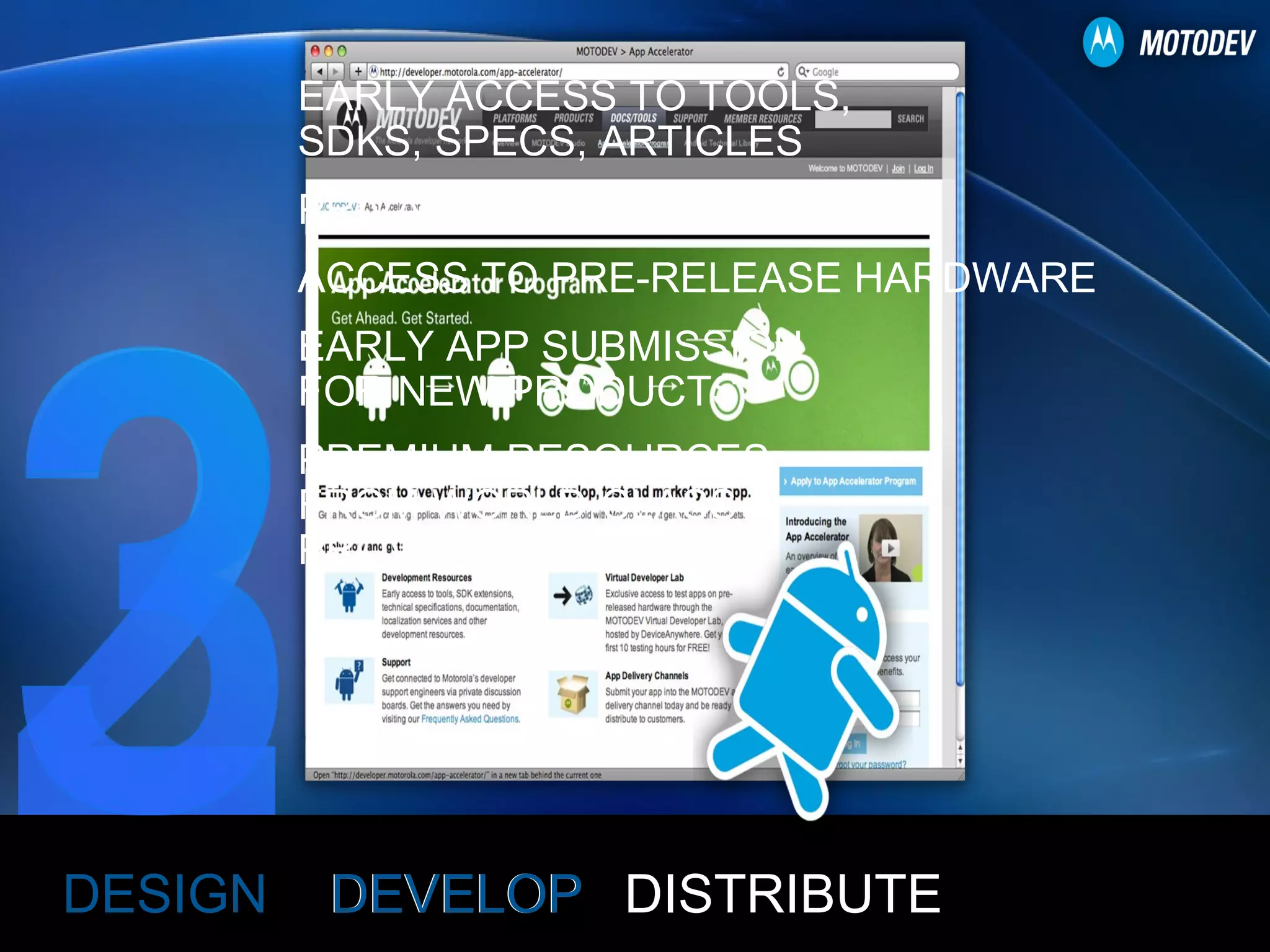Screen dimensions: 1270x952
Task: Click the Log In link
Action: (x=923, y=169)
